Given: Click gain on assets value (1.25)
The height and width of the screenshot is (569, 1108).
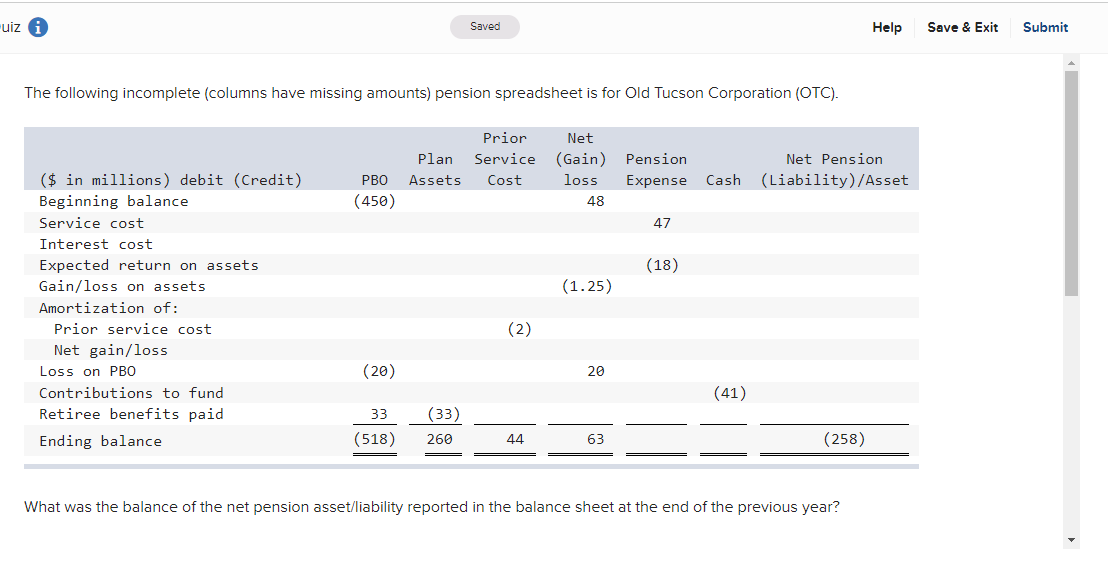Looking at the screenshot, I should pos(587,287).
